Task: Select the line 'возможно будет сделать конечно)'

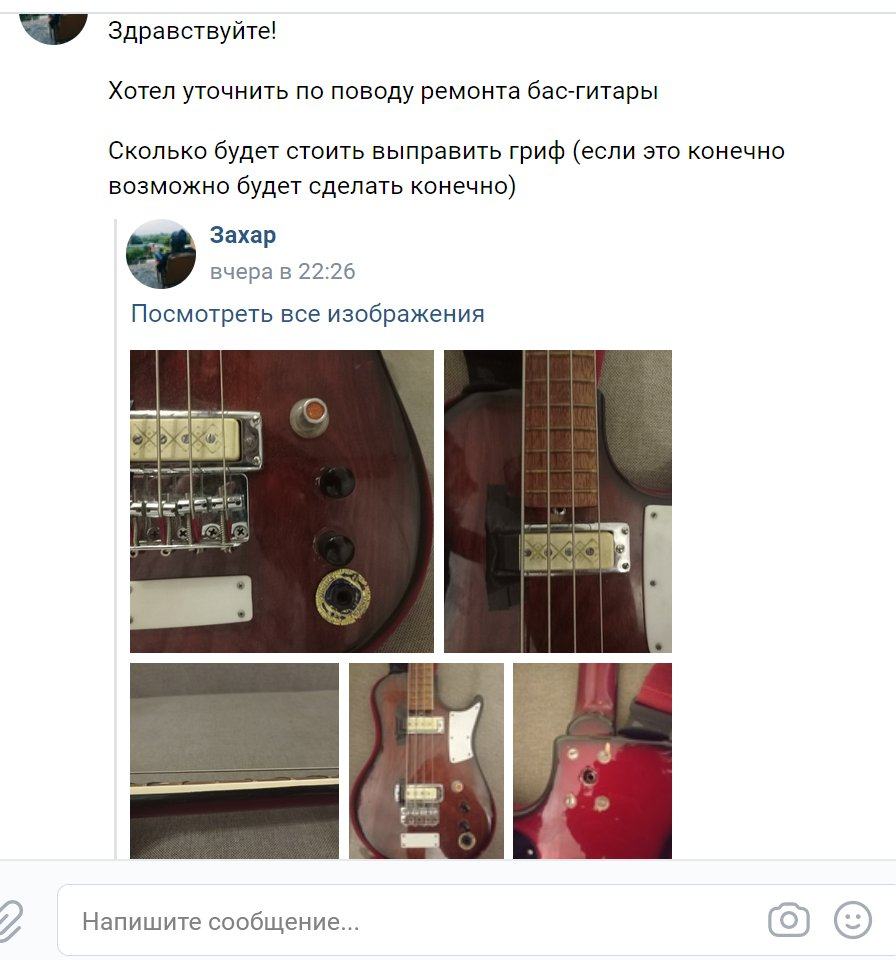Action: (312, 186)
